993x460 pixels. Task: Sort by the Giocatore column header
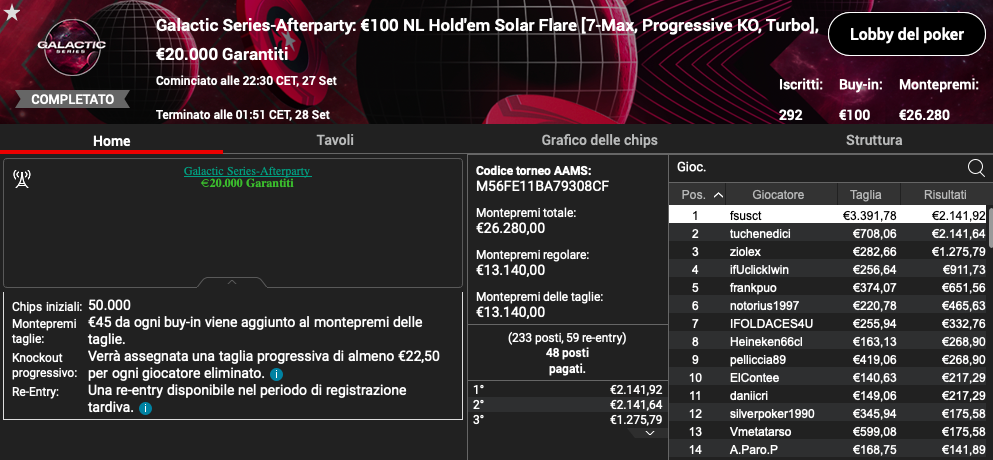pos(778,195)
